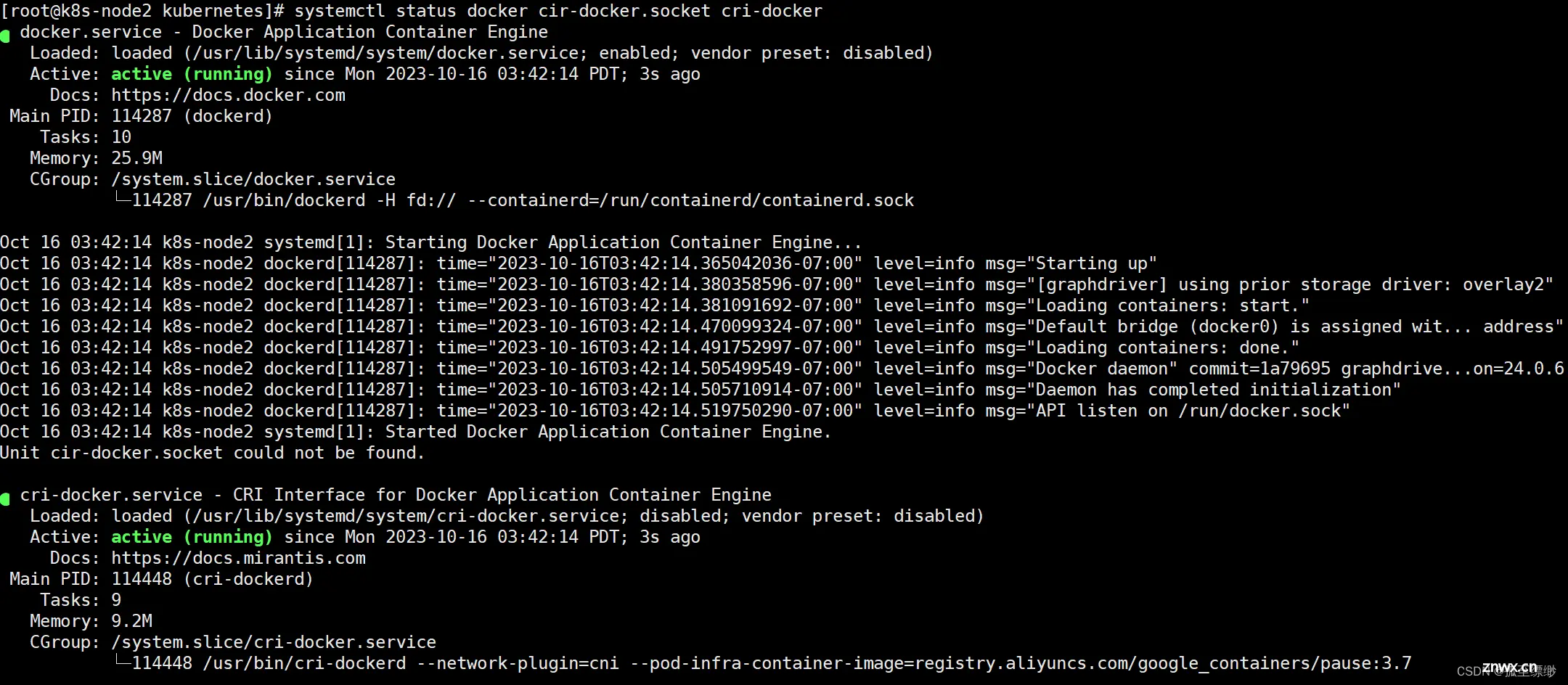Click the command prompt text '[root@k8s-node2 kubernetes]#'
Viewport: 1568px width, 685px height.
143,11
